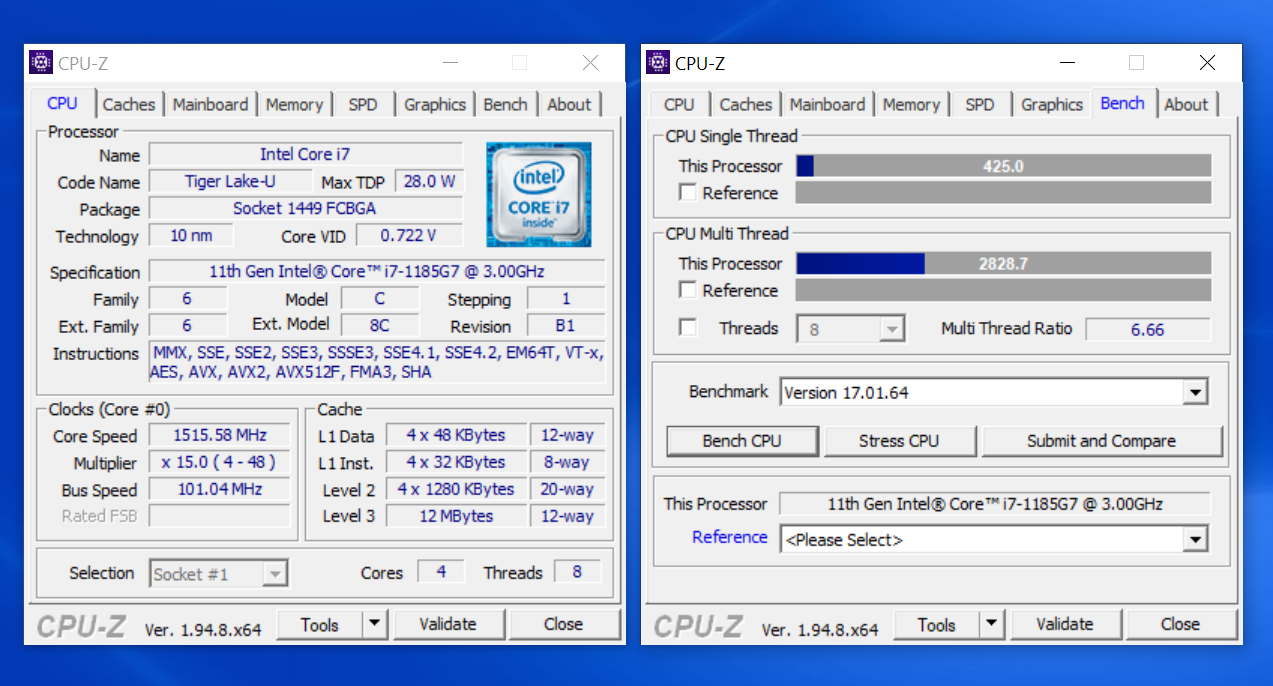Open the About tab in the processor details window
The width and height of the screenshot is (1273, 686).
(x=569, y=105)
